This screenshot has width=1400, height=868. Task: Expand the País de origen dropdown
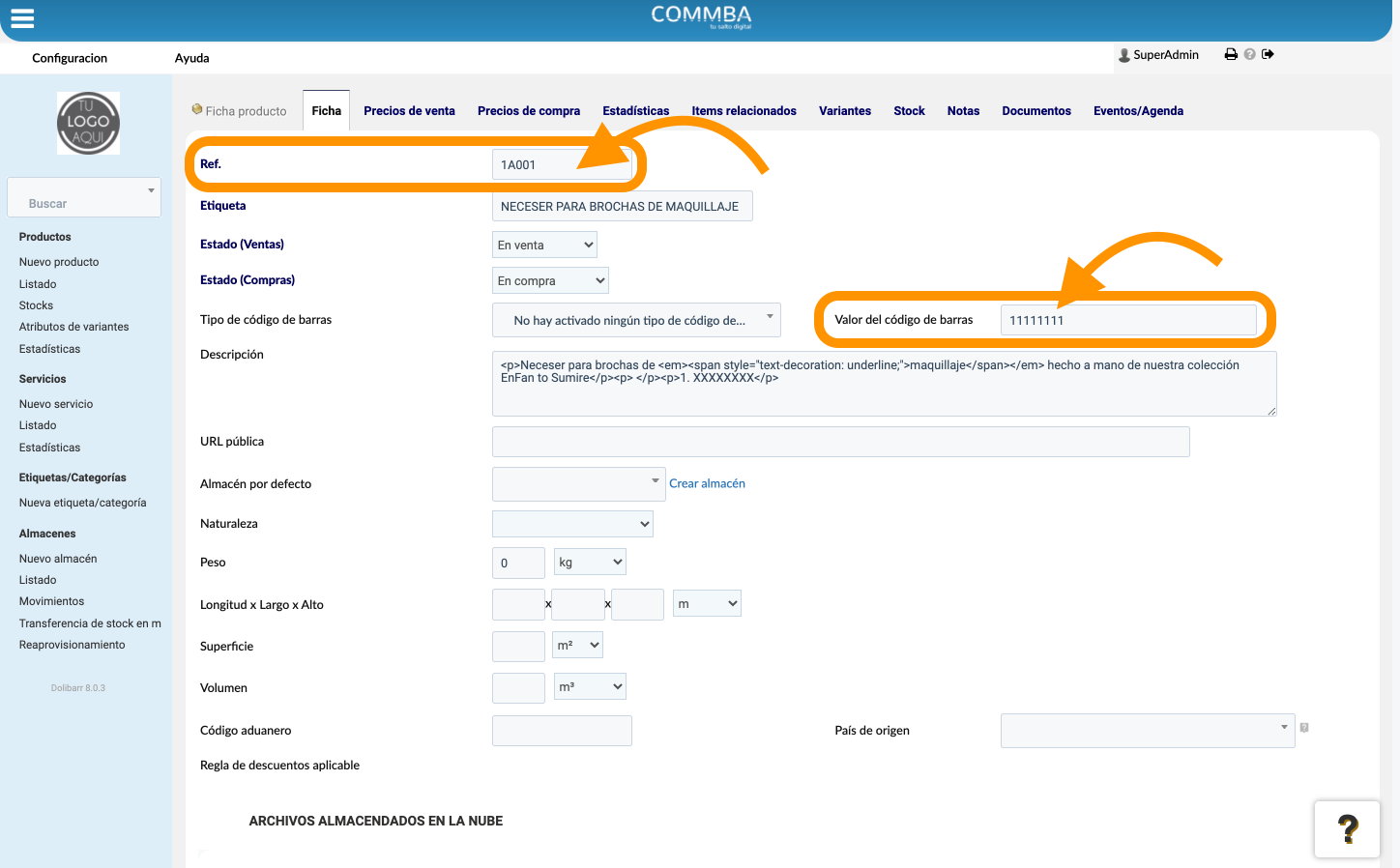pyautogui.click(x=1148, y=731)
